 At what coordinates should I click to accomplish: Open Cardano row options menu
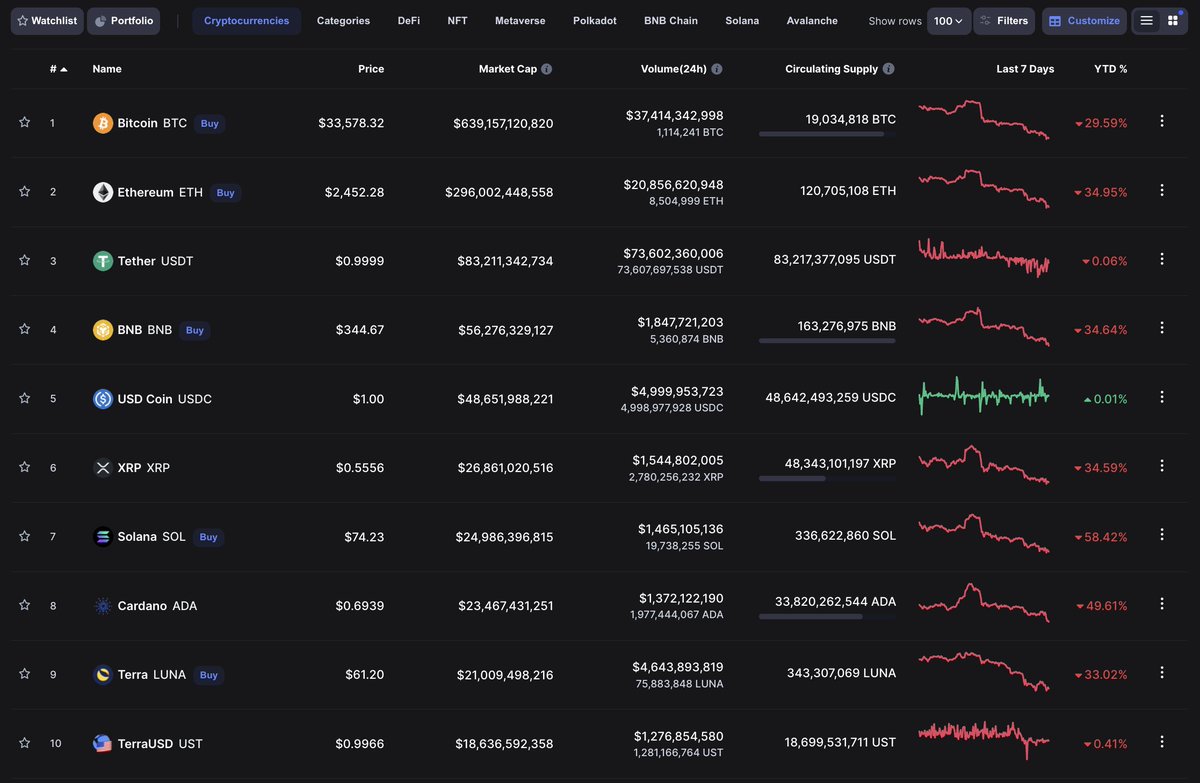click(x=1162, y=604)
